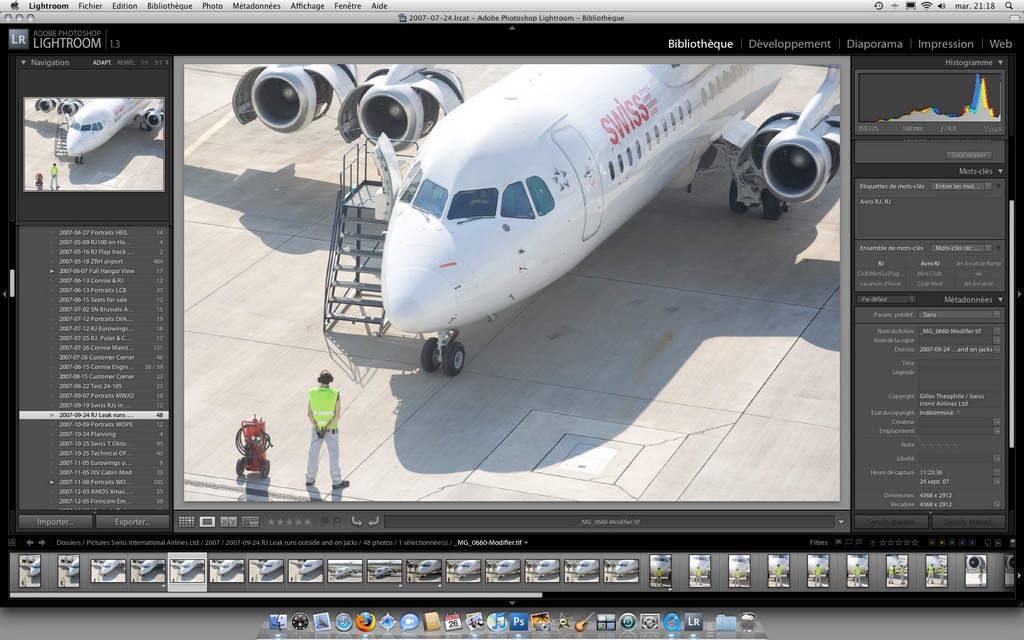Open toolbar options dropdown arrow
The image size is (1024, 640).
pos(841,522)
